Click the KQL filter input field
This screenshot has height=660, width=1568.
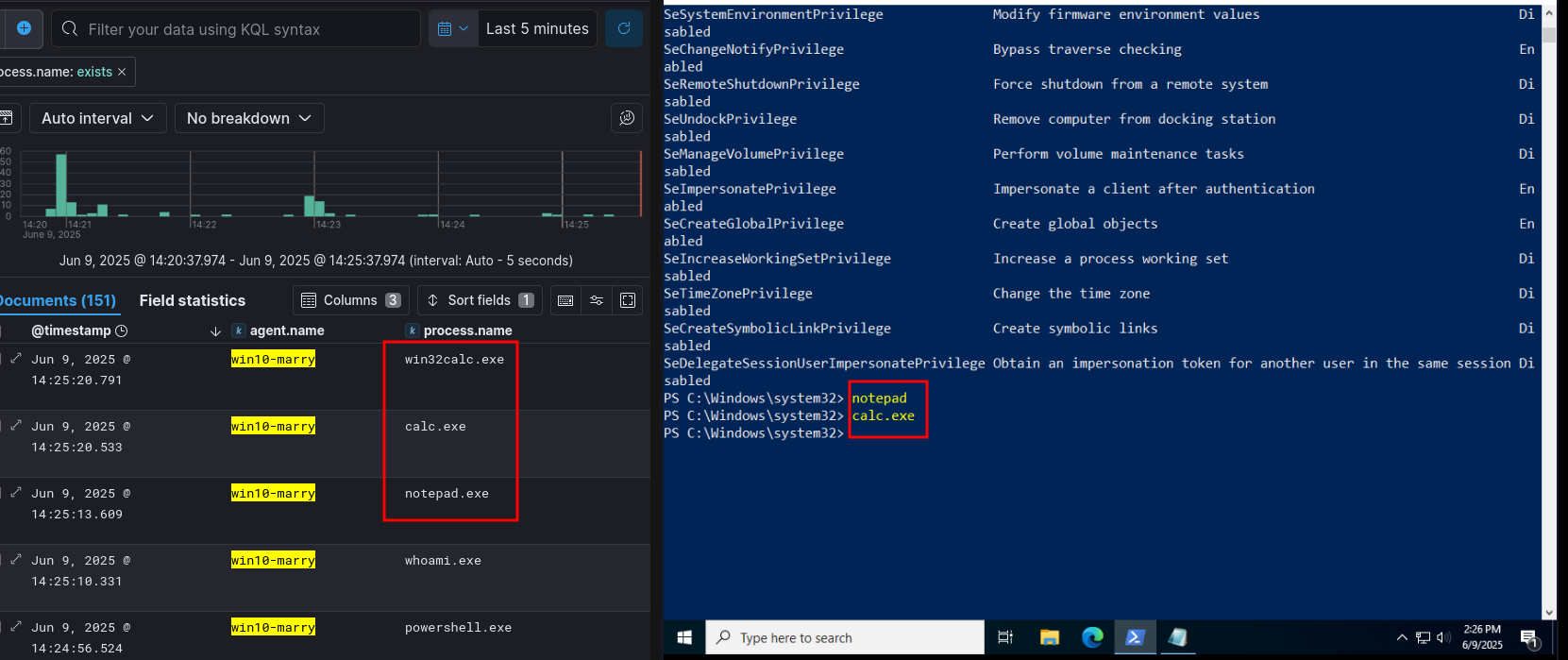coord(245,29)
